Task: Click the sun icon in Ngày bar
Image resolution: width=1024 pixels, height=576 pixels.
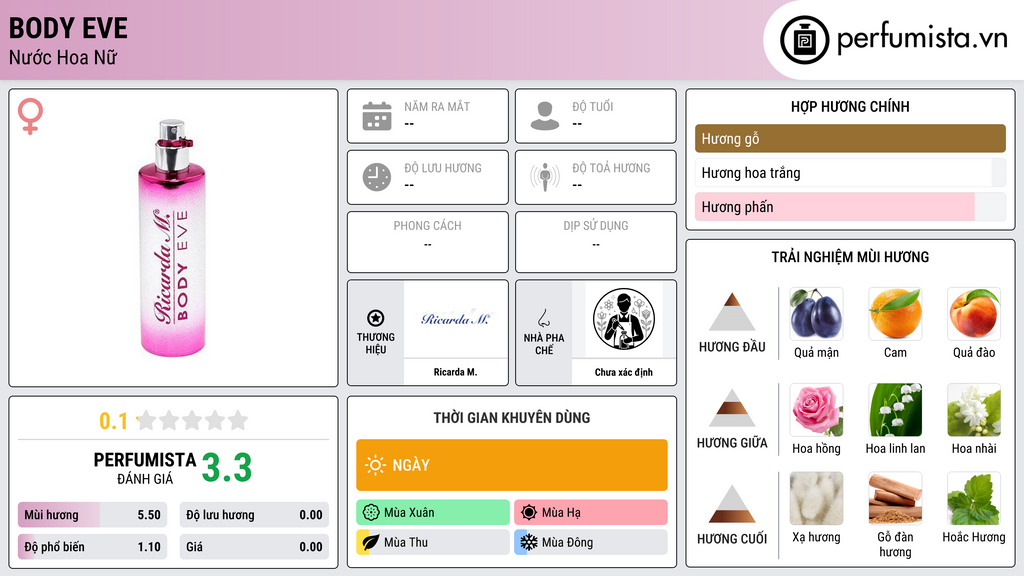Action: tap(375, 465)
